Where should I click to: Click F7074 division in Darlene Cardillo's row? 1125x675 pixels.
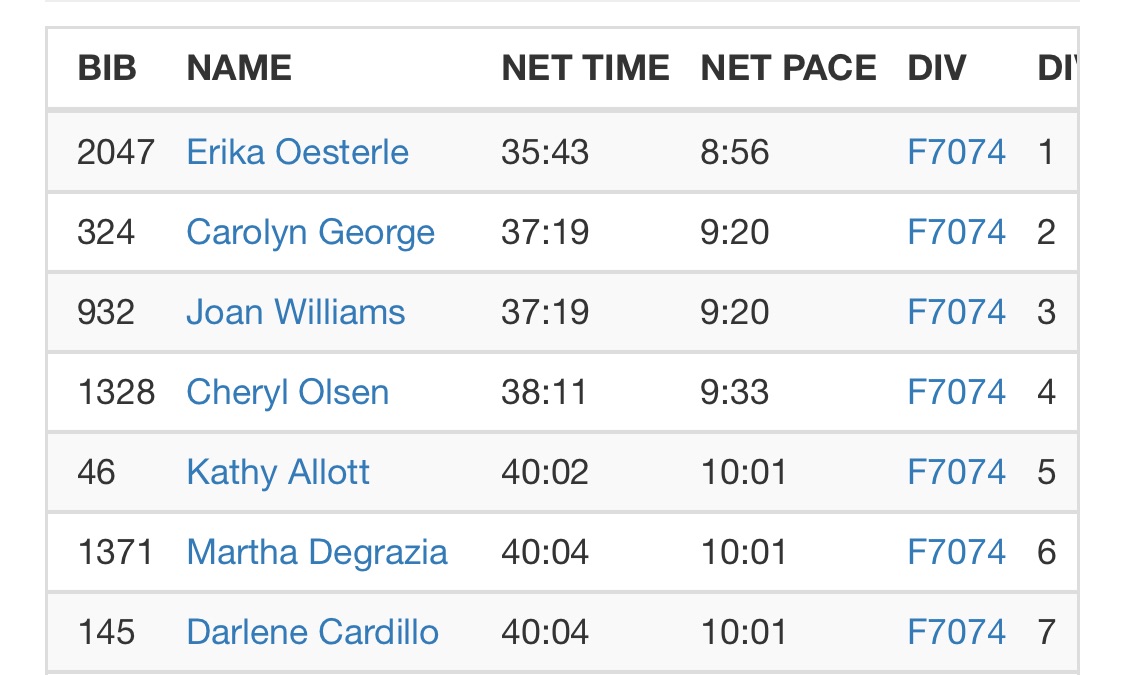click(x=956, y=632)
